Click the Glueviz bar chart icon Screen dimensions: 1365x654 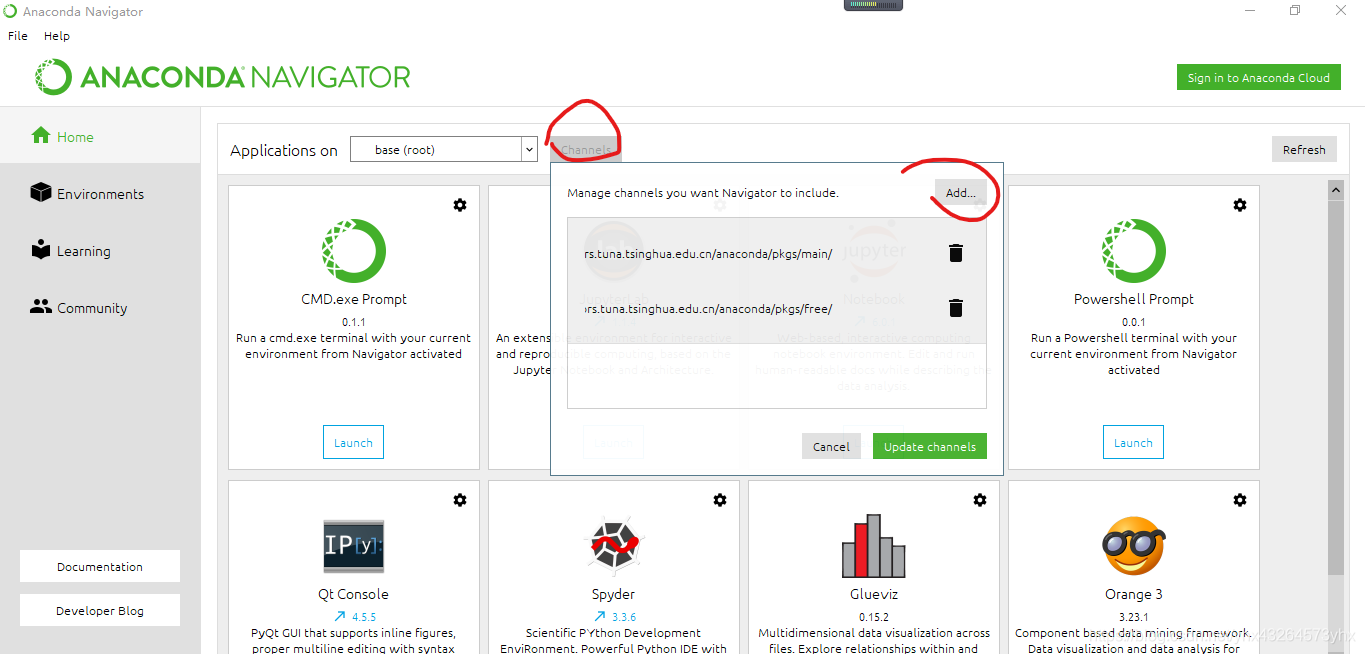(x=874, y=546)
